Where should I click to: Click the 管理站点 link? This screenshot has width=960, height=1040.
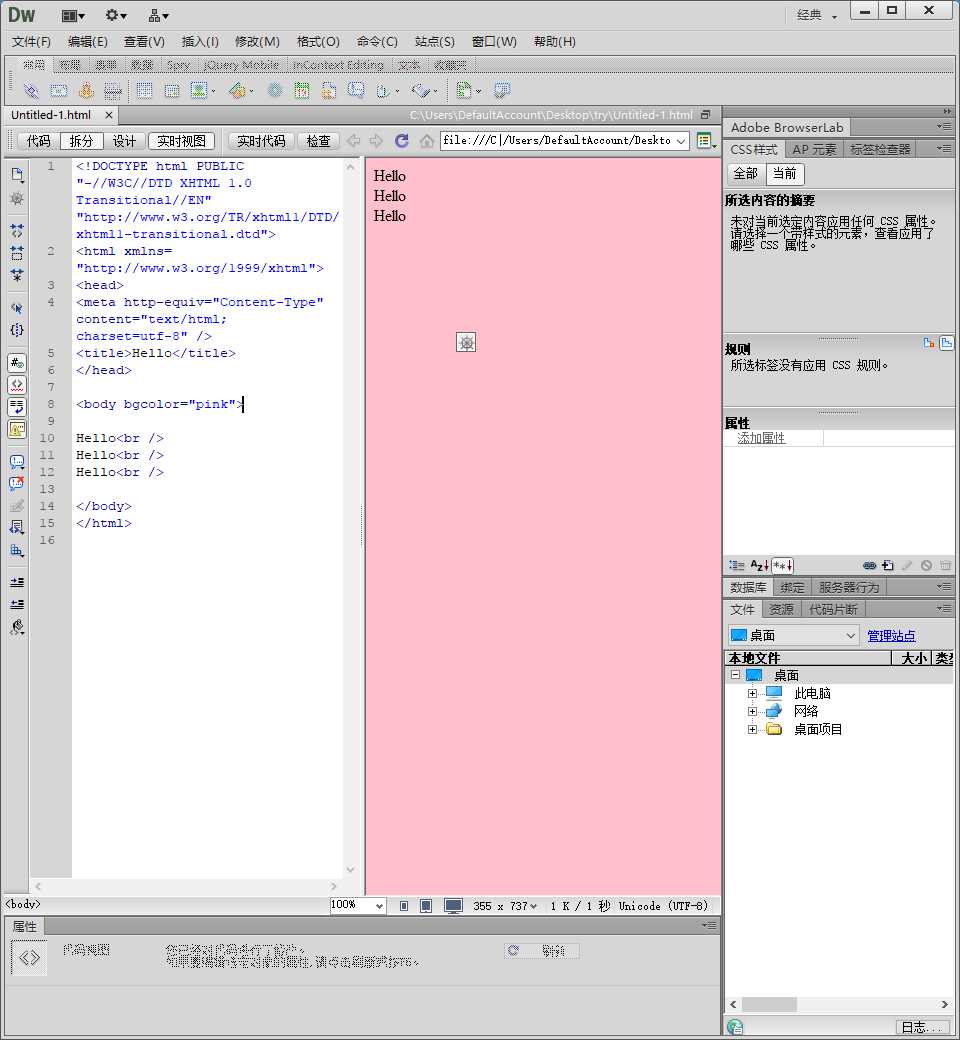click(x=891, y=635)
